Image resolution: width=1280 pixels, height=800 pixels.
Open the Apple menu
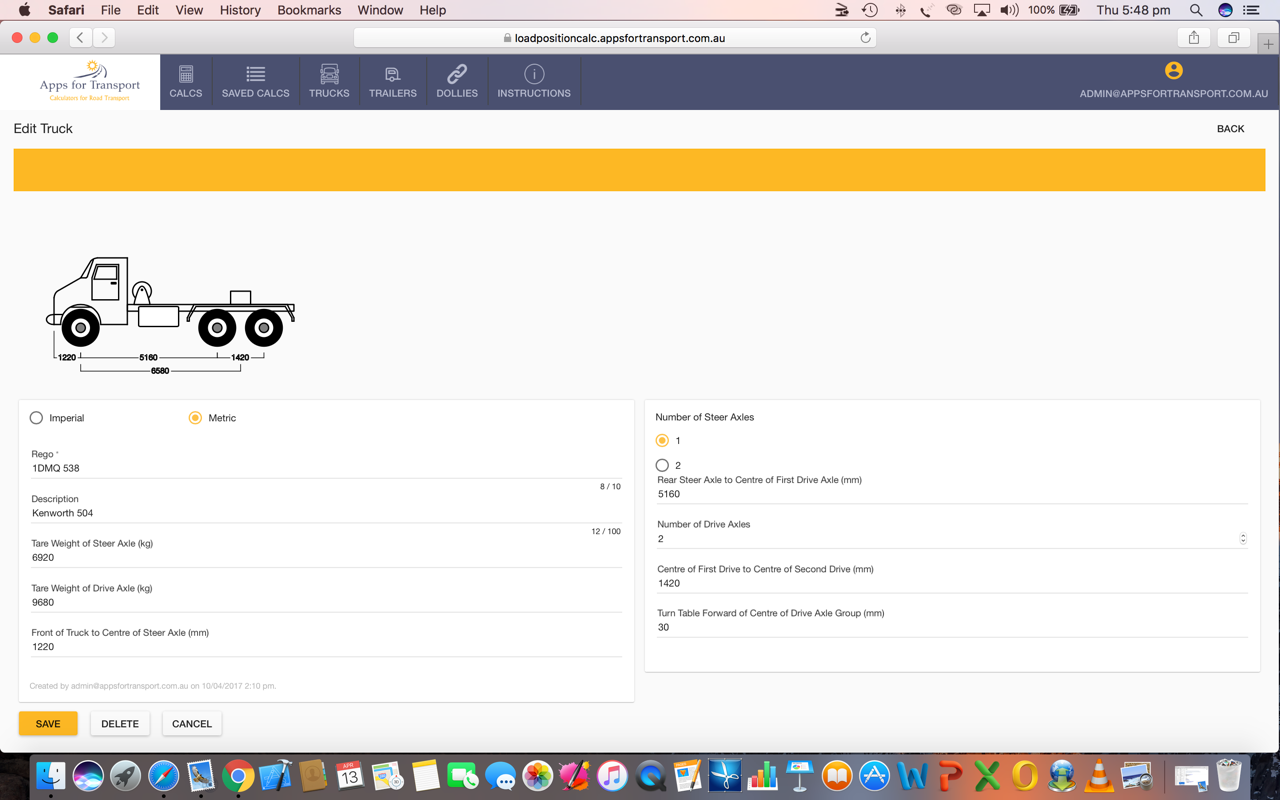tap(24, 10)
